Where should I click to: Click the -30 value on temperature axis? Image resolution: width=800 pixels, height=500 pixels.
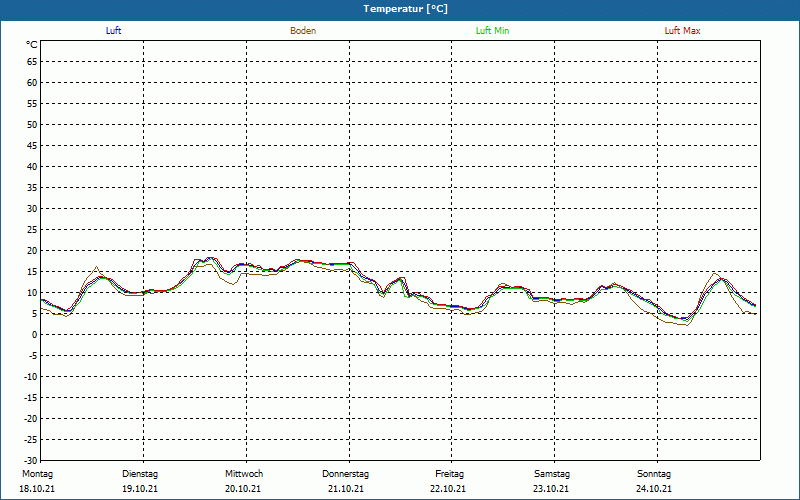point(30,461)
